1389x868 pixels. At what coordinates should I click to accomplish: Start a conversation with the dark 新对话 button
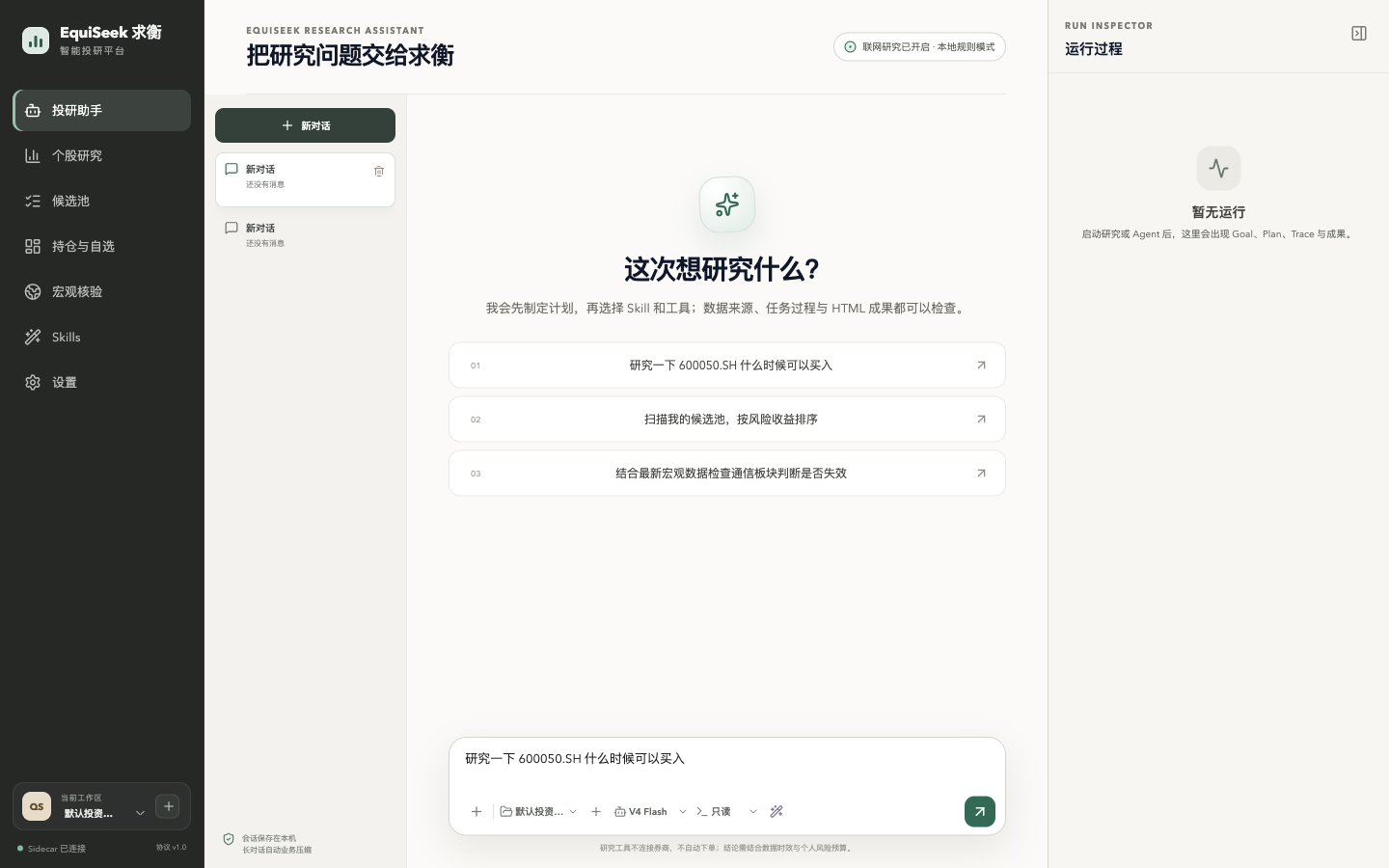(305, 125)
